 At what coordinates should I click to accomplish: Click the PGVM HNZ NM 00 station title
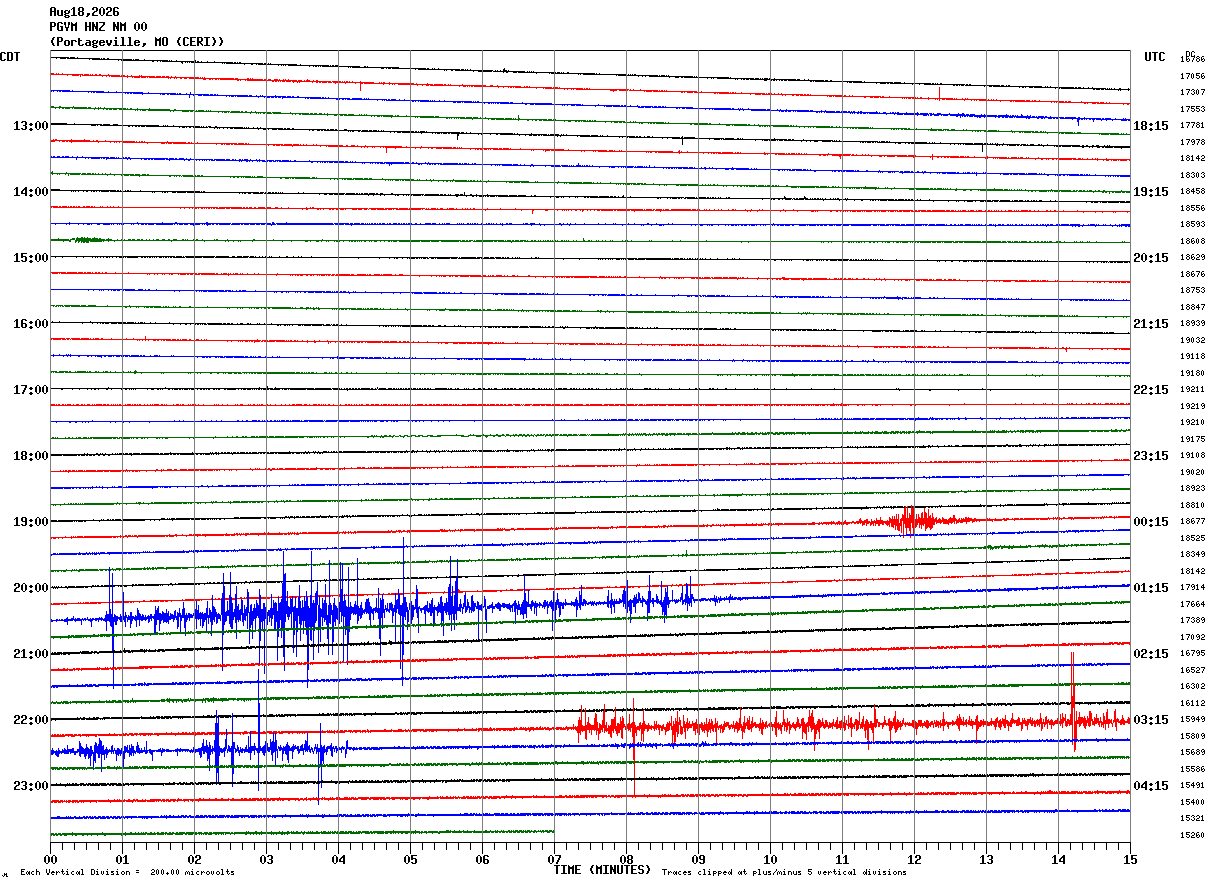(98, 27)
